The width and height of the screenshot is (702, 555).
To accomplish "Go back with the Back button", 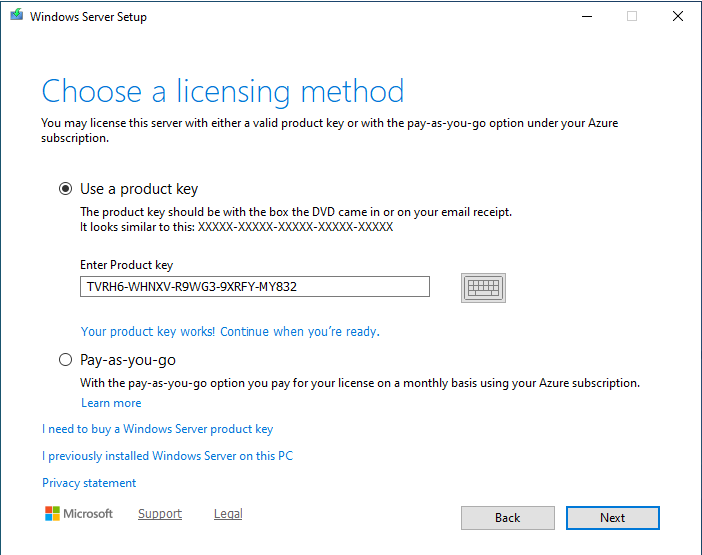I will pos(507,518).
